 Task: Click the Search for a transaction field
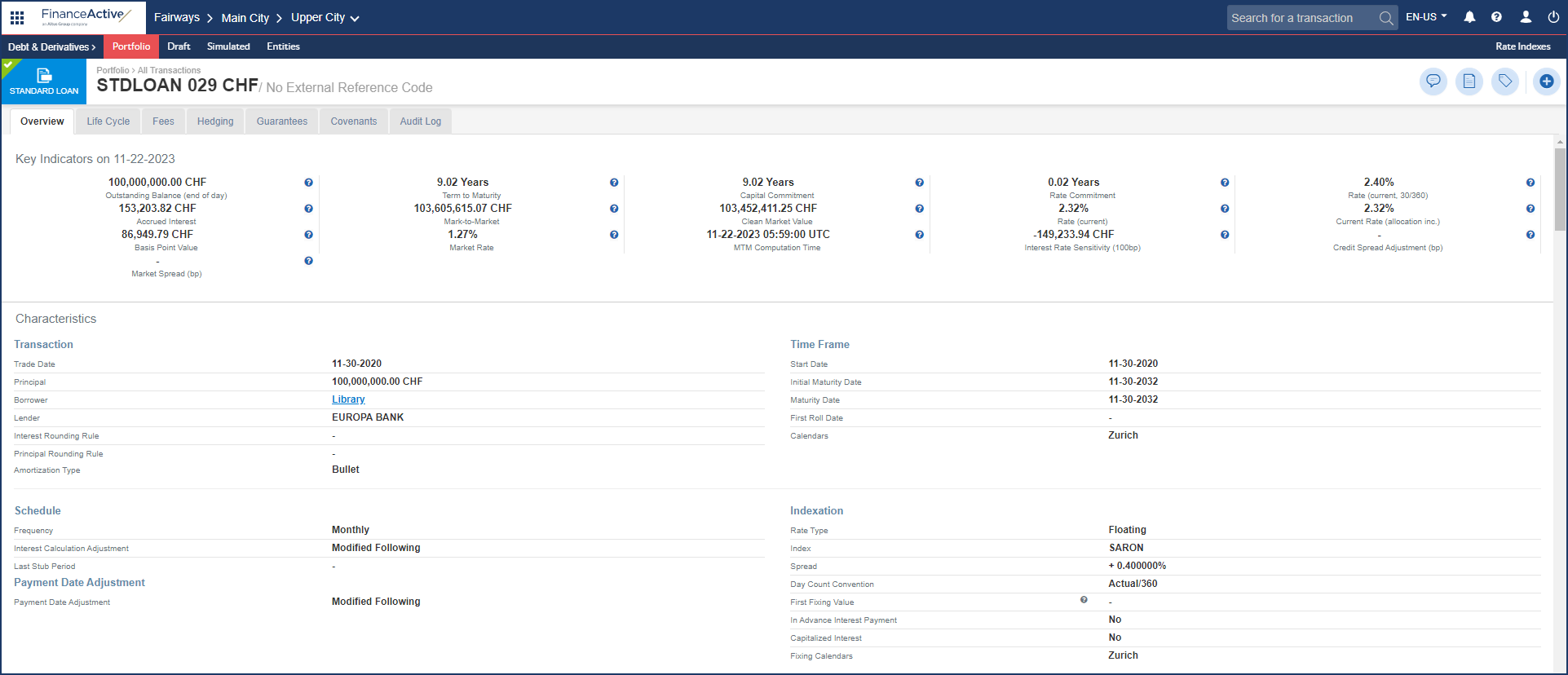[x=1300, y=18]
